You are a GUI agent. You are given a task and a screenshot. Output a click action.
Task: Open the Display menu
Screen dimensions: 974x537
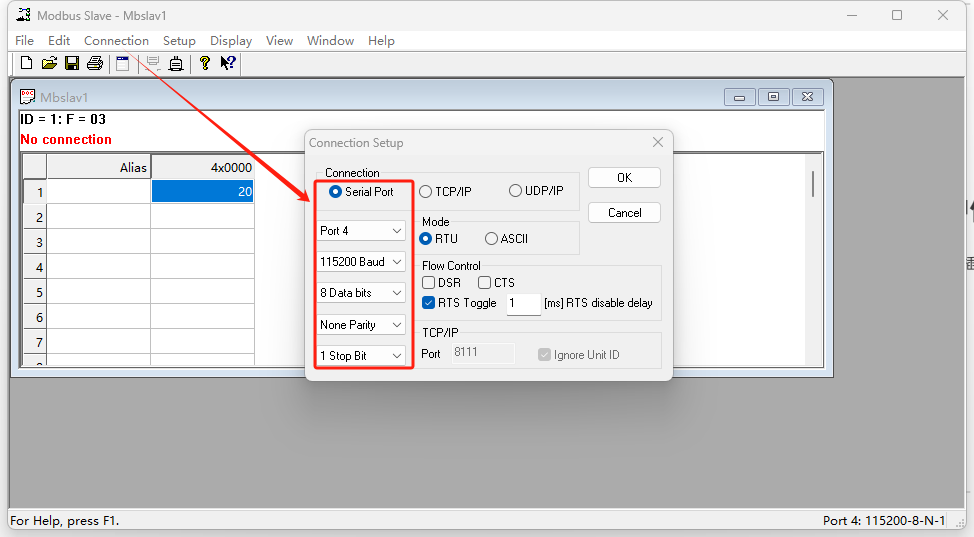click(x=231, y=40)
